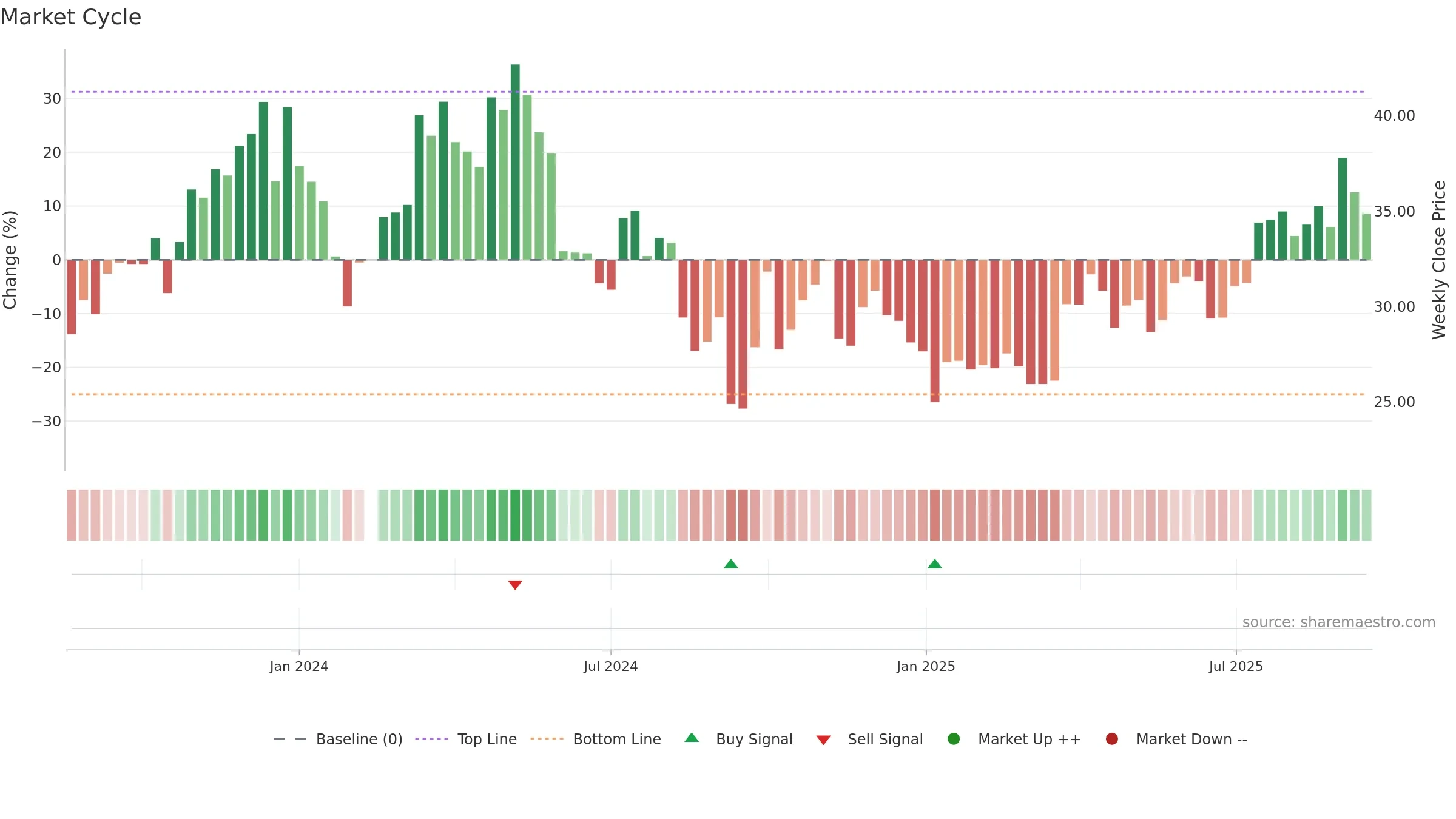Click the red Sell Signal triangle in legend
Viewport: 1456px width, 819px height.
[x=823, y=740]
